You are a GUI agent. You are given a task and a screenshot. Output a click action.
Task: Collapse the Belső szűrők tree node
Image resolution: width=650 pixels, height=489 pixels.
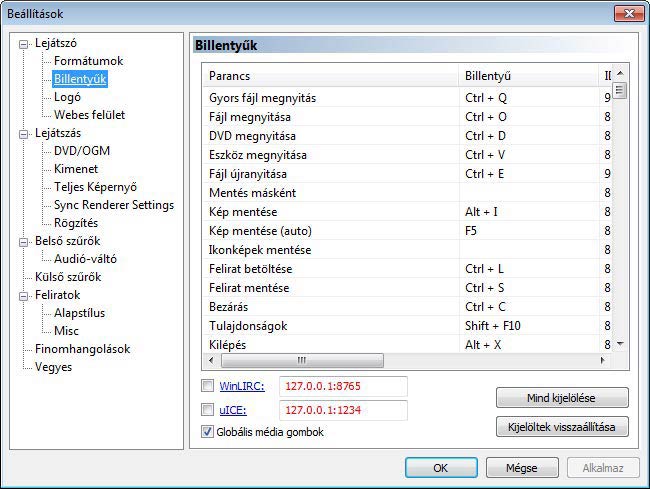point(25,241)
